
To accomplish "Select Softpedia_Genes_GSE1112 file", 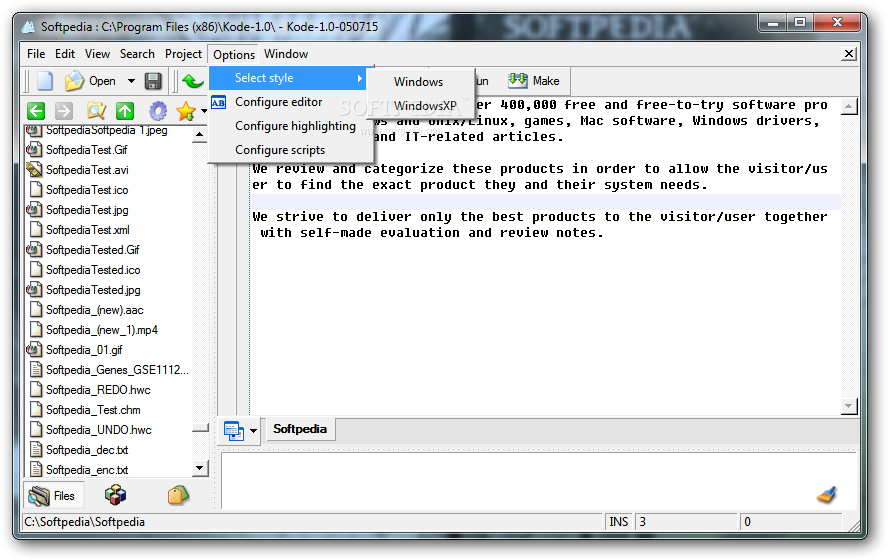I will click(117, 370).
